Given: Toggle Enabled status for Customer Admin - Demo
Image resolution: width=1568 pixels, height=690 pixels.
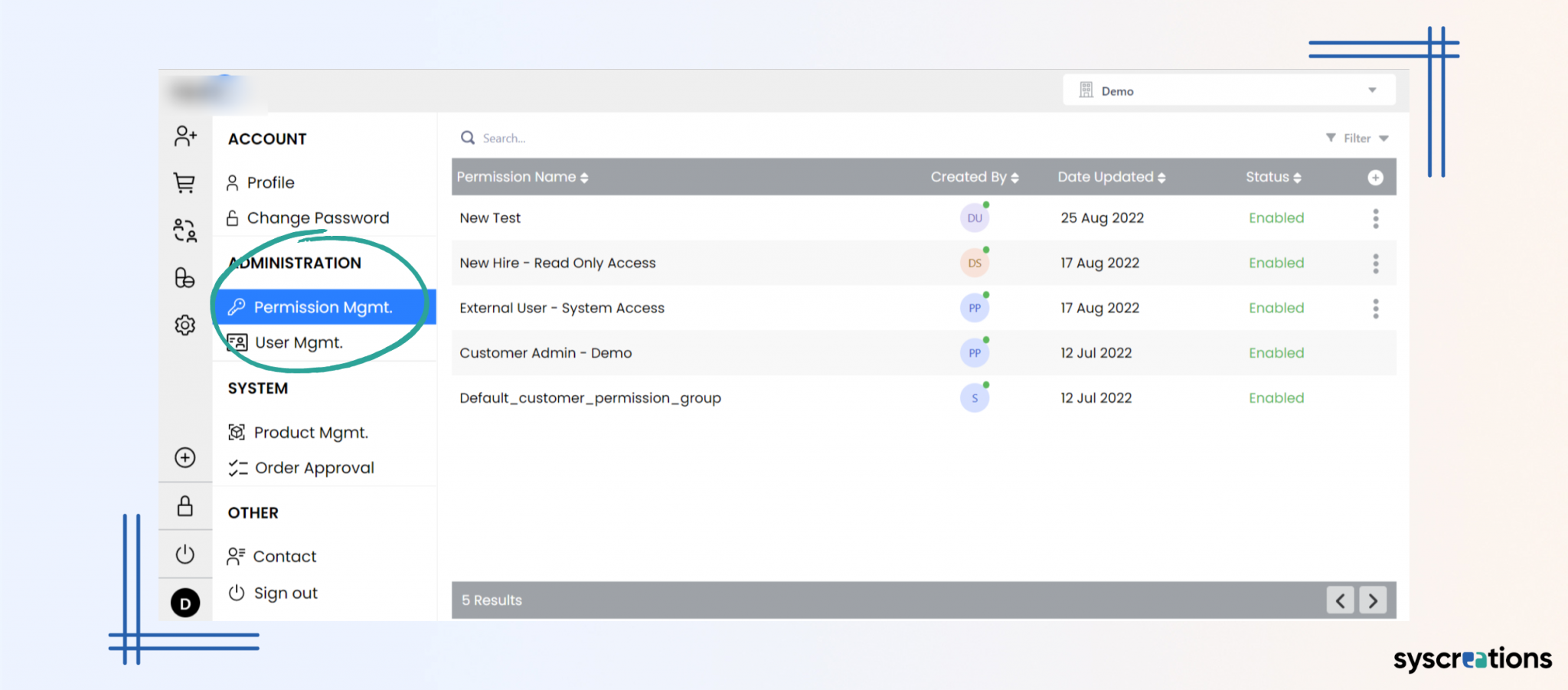Looking at the screenshot, I should [1276, 353].
